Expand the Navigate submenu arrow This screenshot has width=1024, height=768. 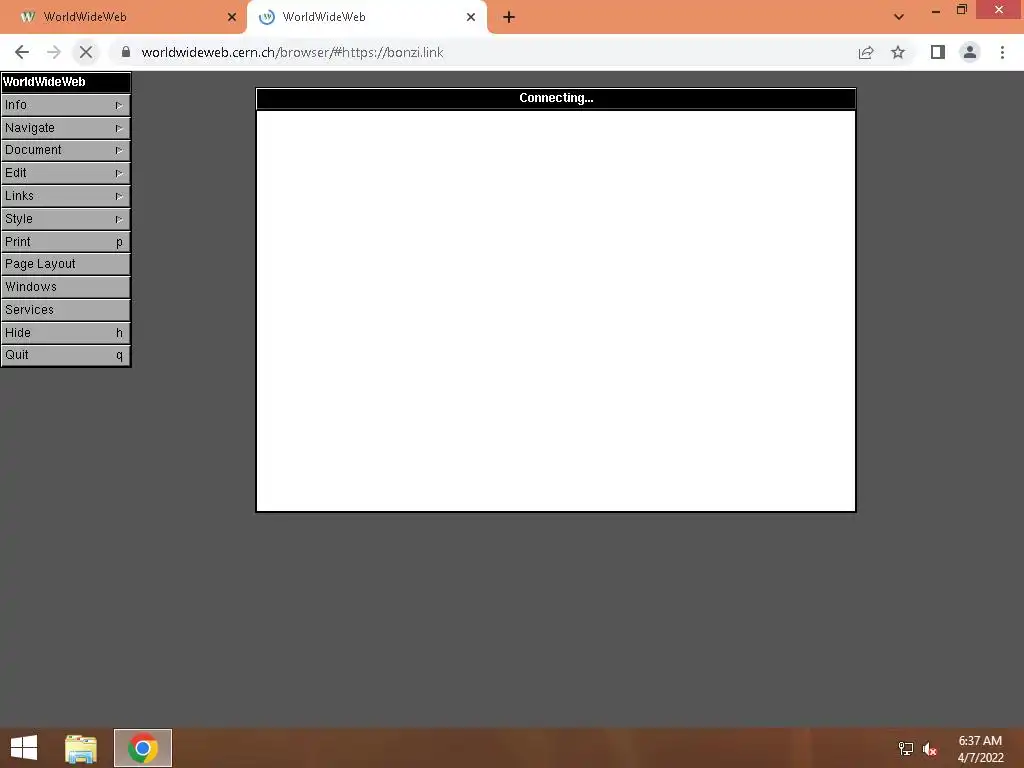[x=119, y=128]
